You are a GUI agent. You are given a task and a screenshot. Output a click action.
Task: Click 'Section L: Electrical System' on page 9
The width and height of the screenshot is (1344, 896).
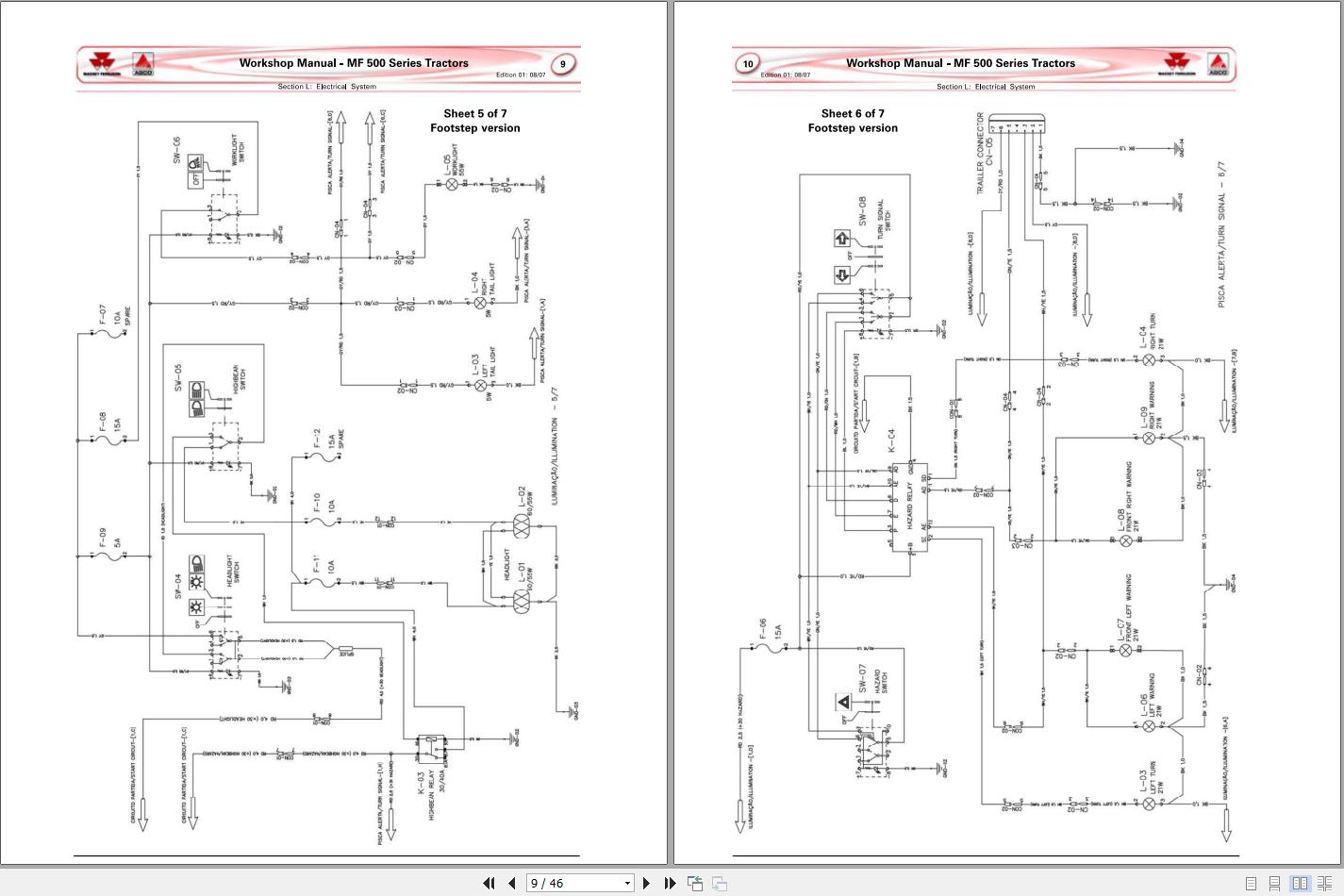pyautogui.click(x=326, y=86)
